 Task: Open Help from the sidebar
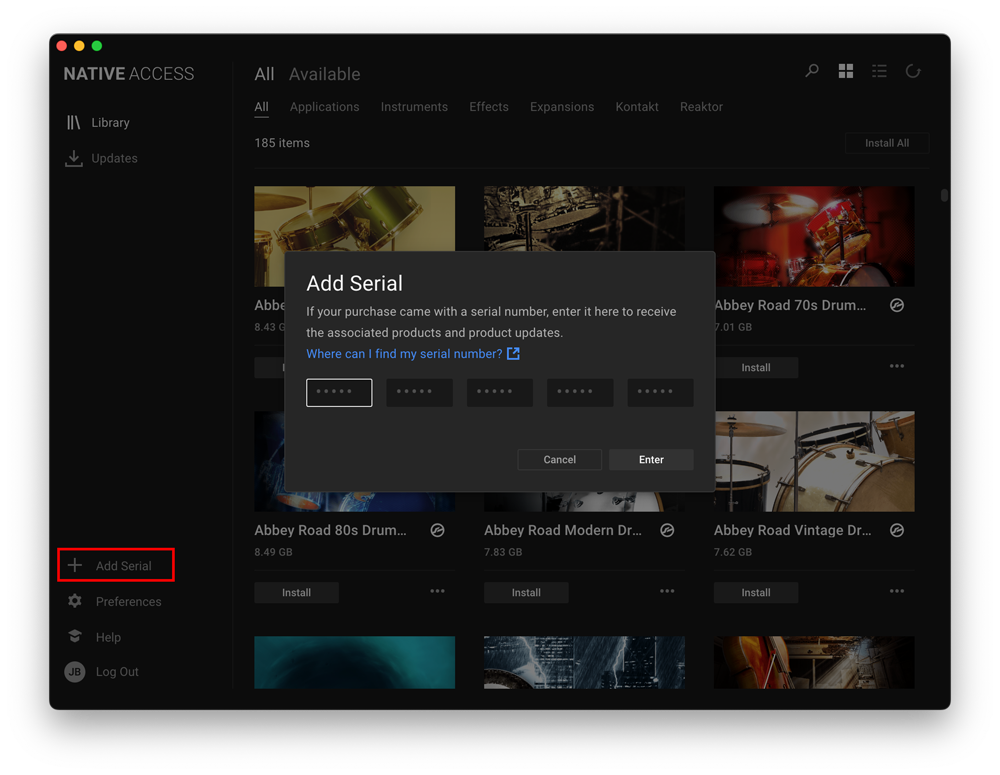(x=94, y=637)
